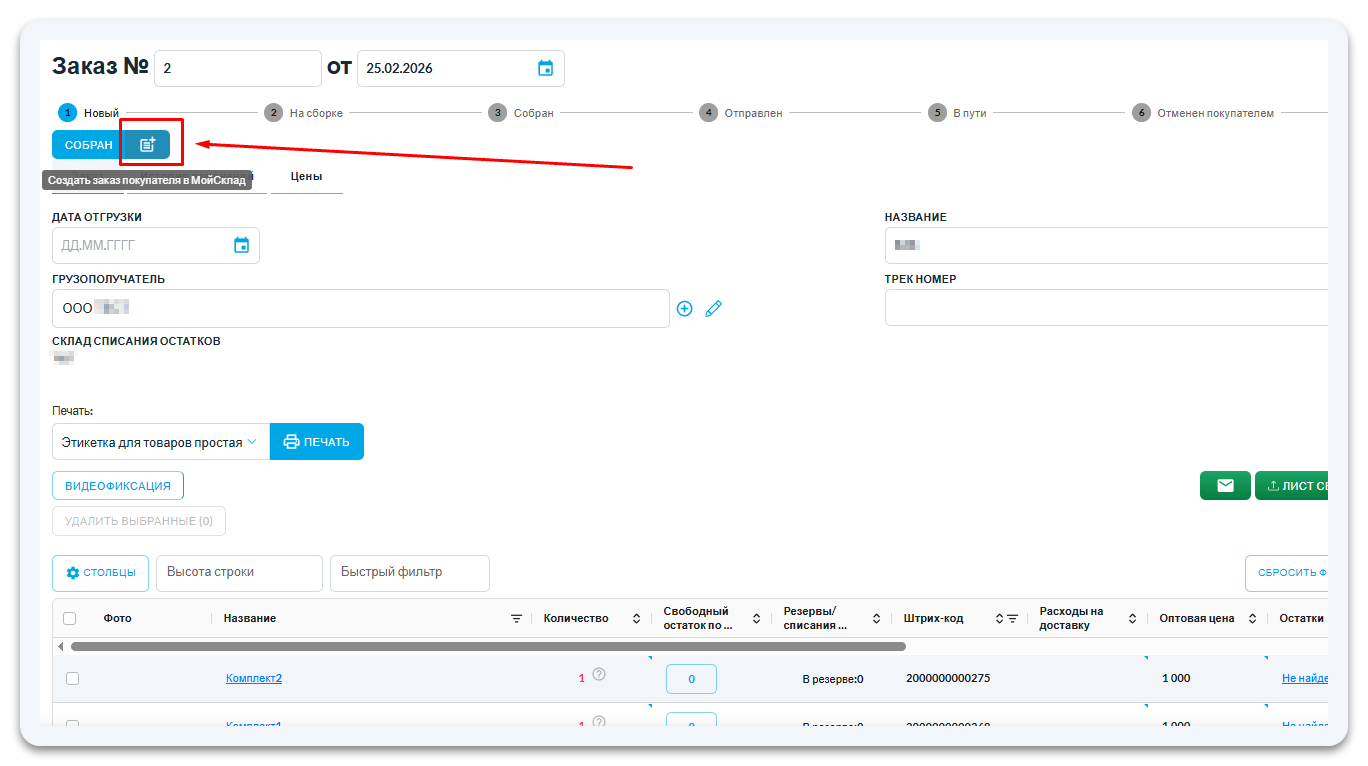Toggle sort arrows on Количество column

[636, 619]
